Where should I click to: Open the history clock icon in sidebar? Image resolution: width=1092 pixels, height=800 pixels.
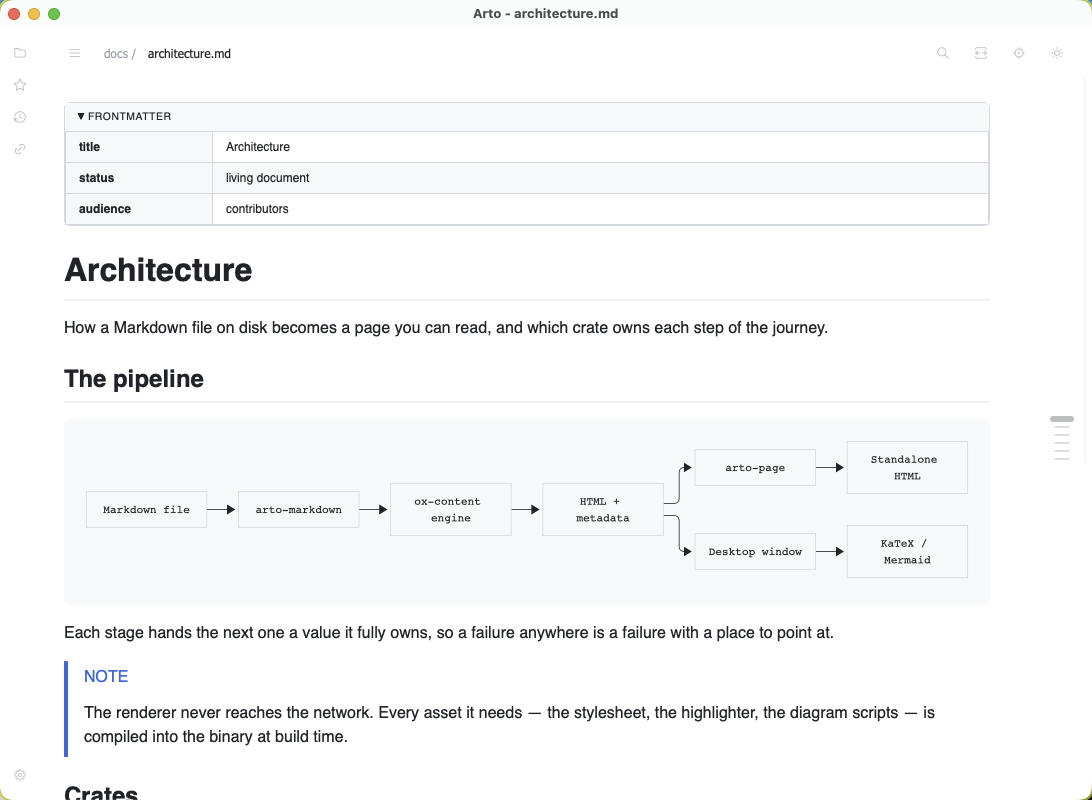coord(20,117)
